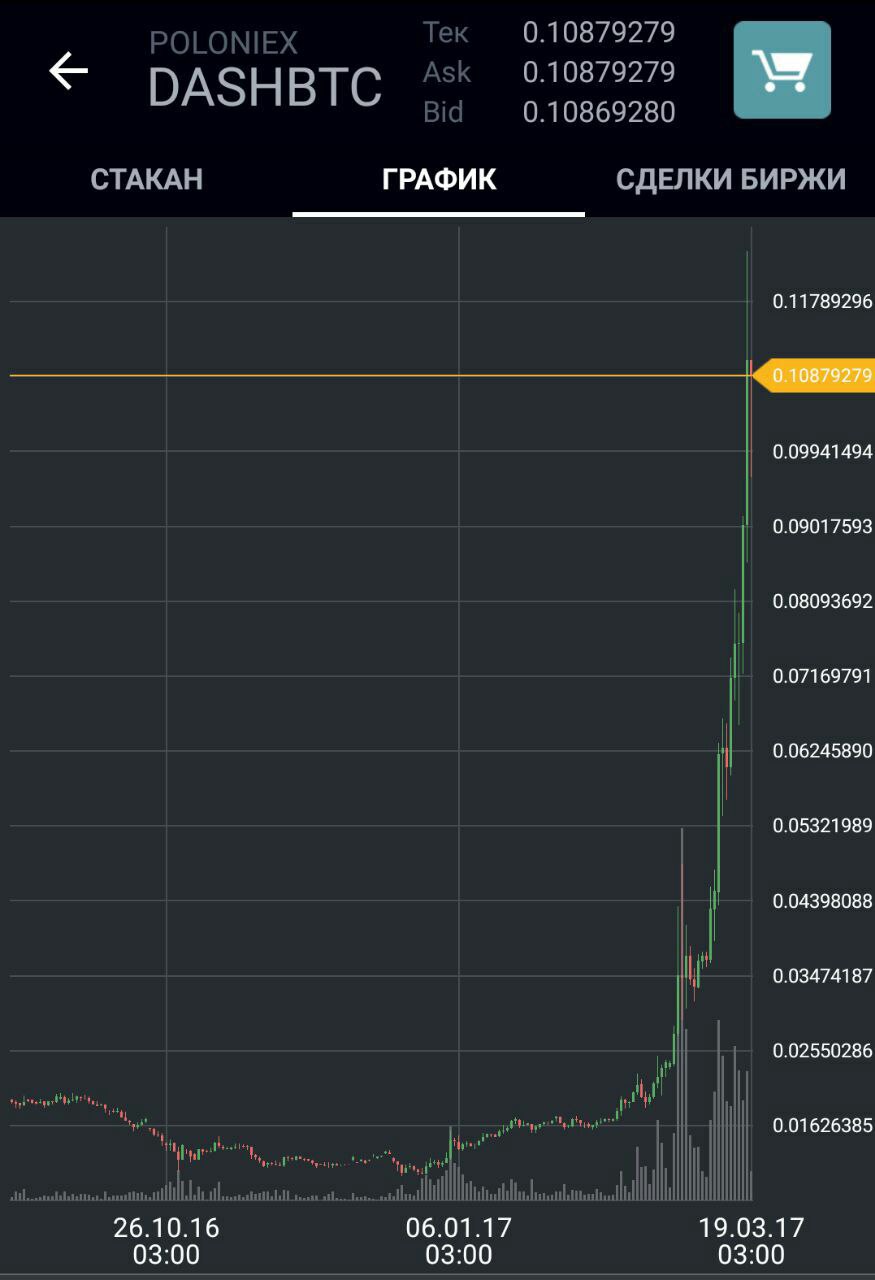Screen dimensions: 875x1280
Task: Tap the Bid price 0.10869280
Action: (599, 112)
